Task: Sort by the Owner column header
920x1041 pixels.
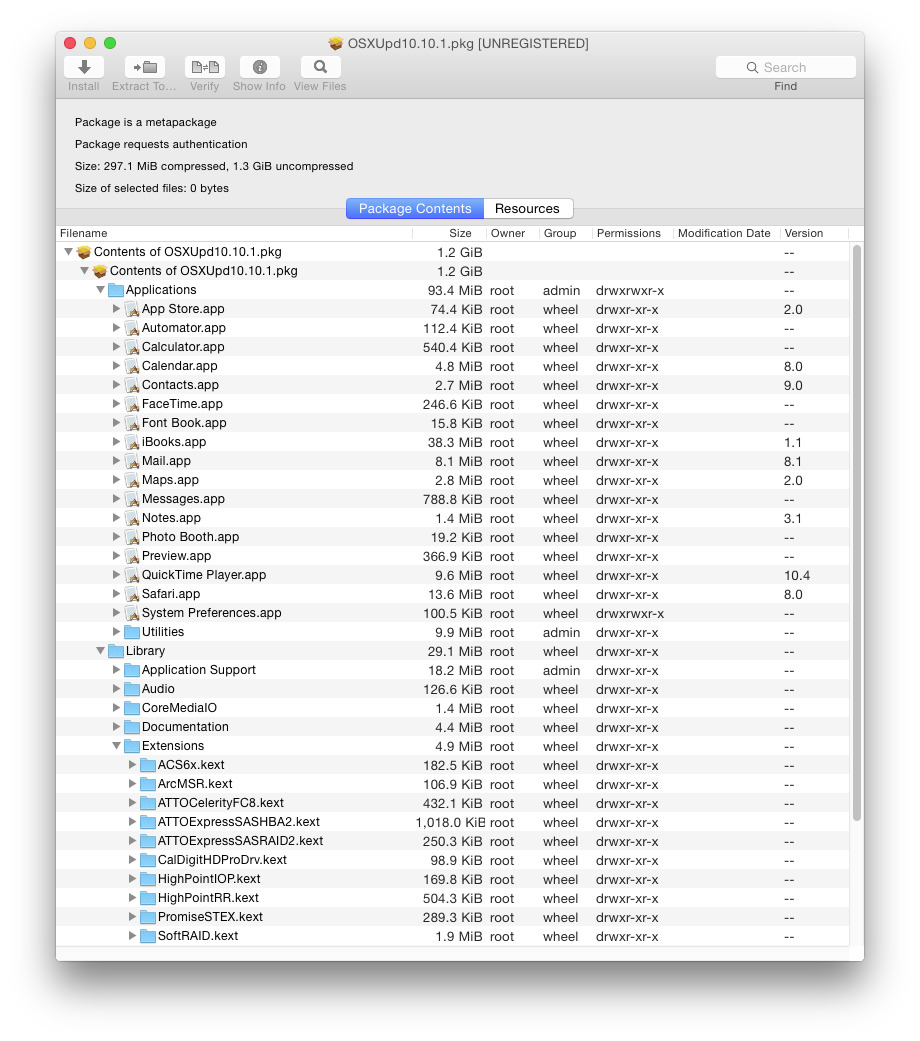Action: pos(512,234)
